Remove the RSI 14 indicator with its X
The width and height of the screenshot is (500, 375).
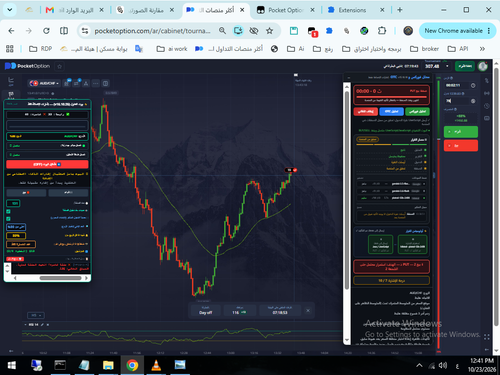click(48, 325)
